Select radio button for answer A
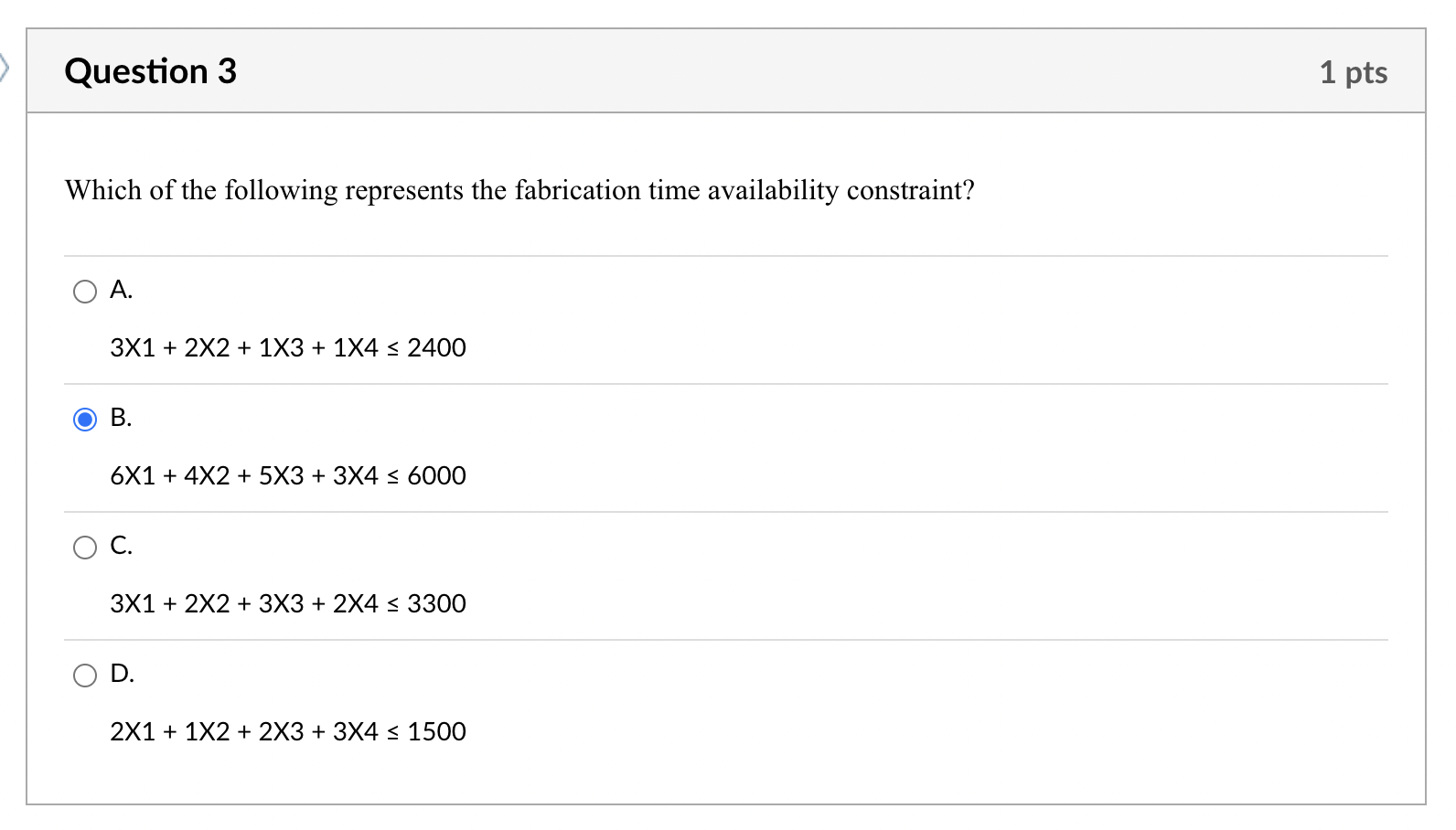Screen dimensions: 1456x830 [x=85, y=292]
